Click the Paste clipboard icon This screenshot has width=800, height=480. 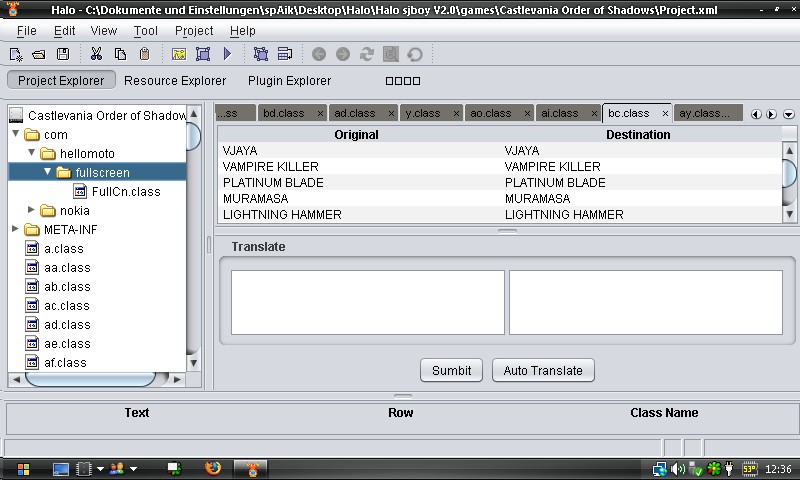144,54
